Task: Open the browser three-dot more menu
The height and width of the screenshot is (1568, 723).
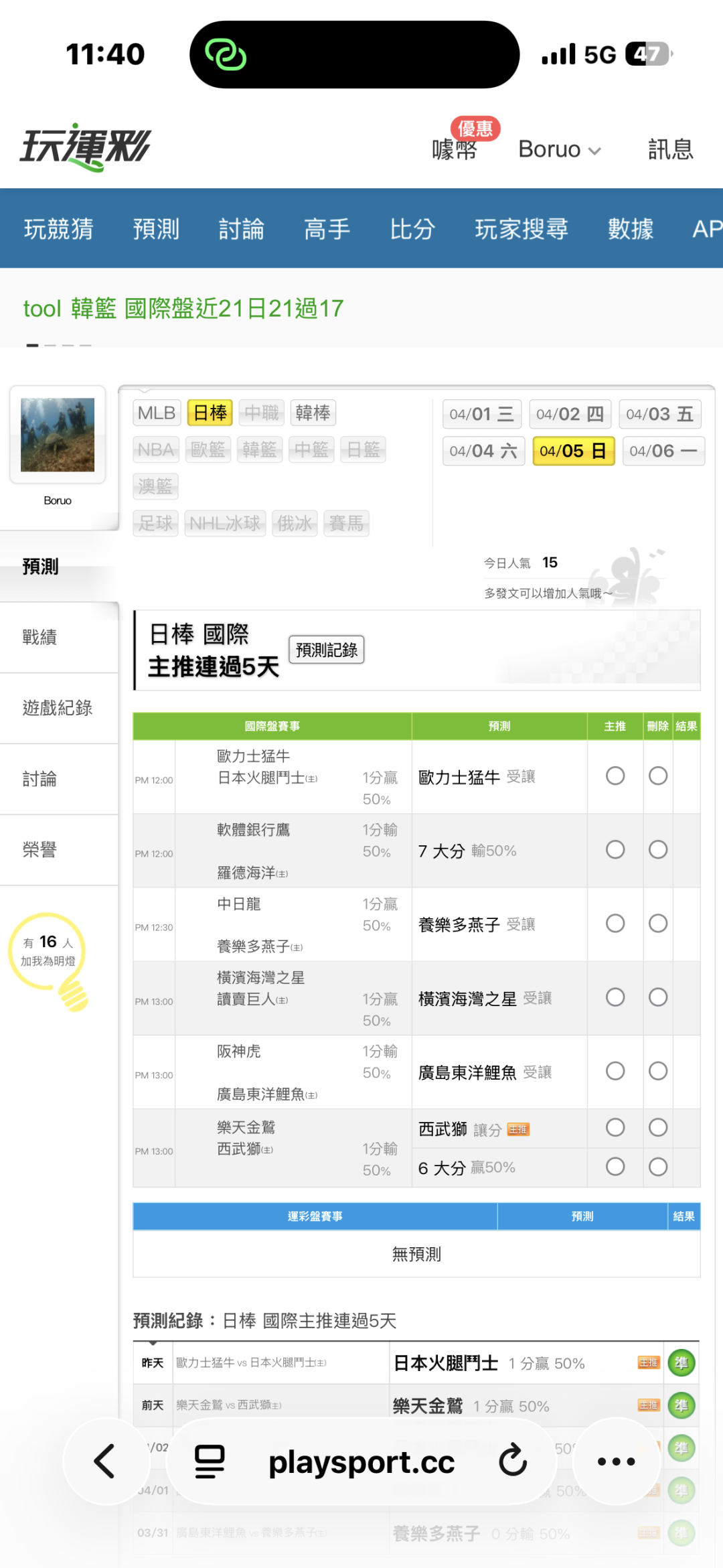Action: pyautogui.click(x=616, y=1462)
